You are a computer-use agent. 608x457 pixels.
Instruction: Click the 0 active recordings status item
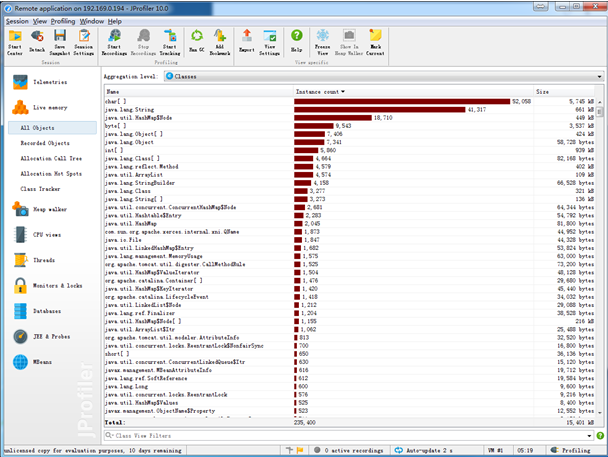pyautogui.click(x=349, y=450)
